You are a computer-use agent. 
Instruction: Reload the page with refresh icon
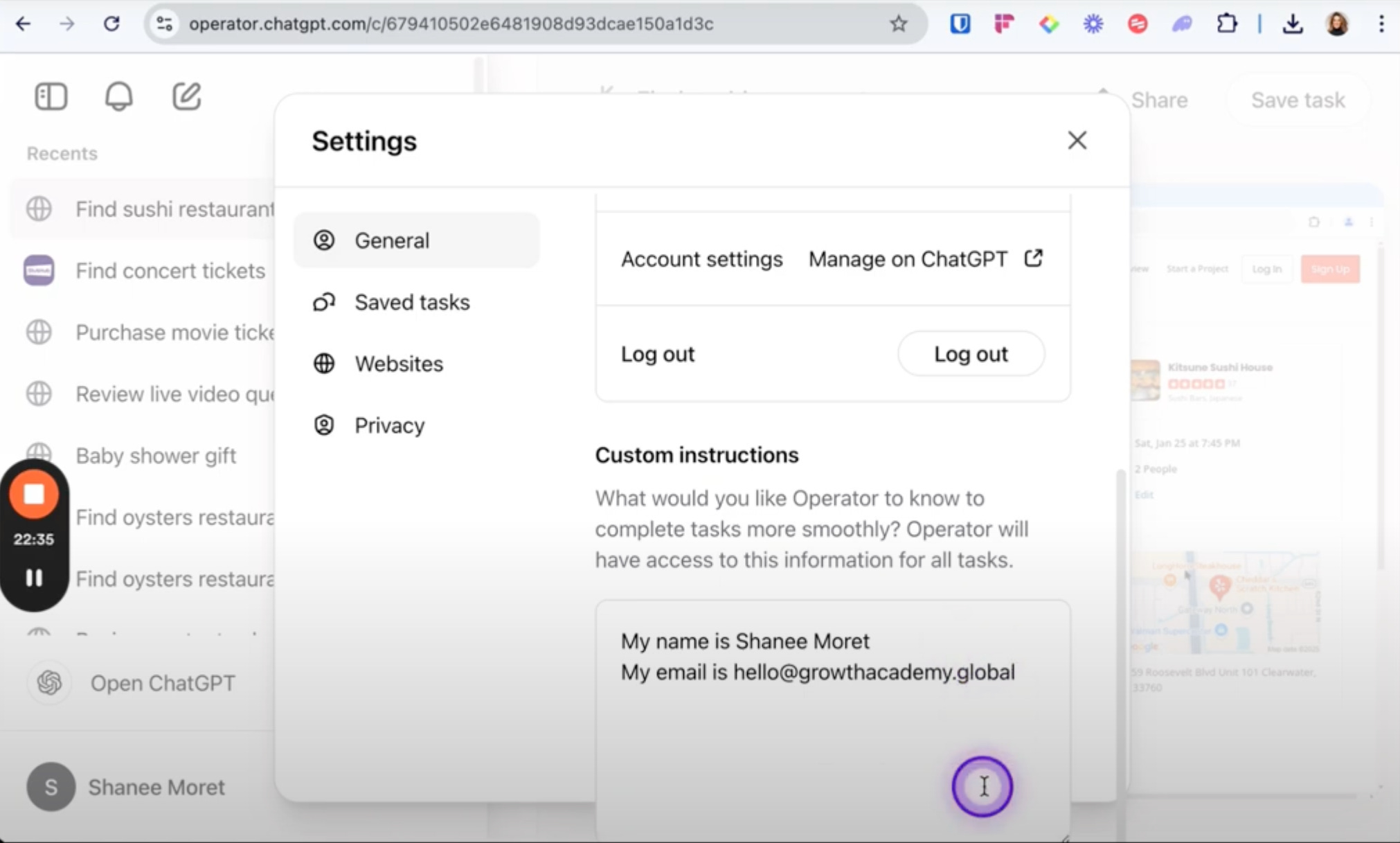(x=111, y=24)
